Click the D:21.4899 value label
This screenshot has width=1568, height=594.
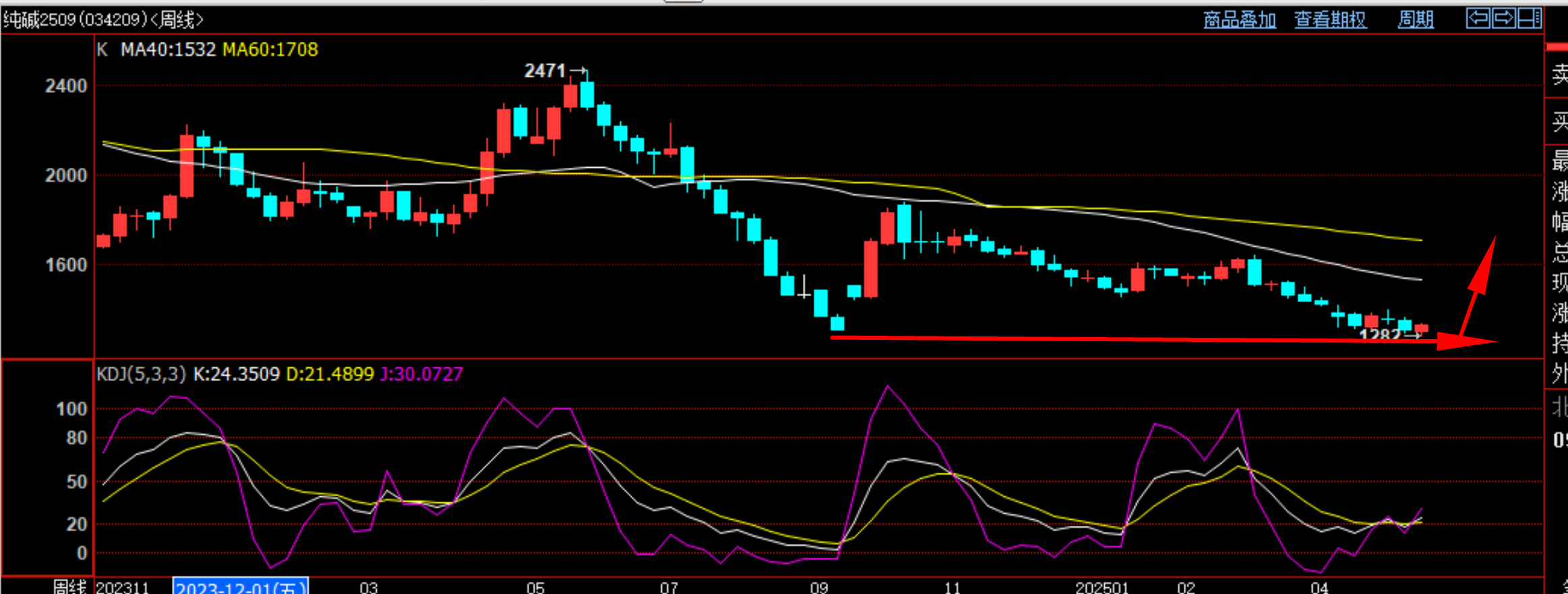click(330, 374)
